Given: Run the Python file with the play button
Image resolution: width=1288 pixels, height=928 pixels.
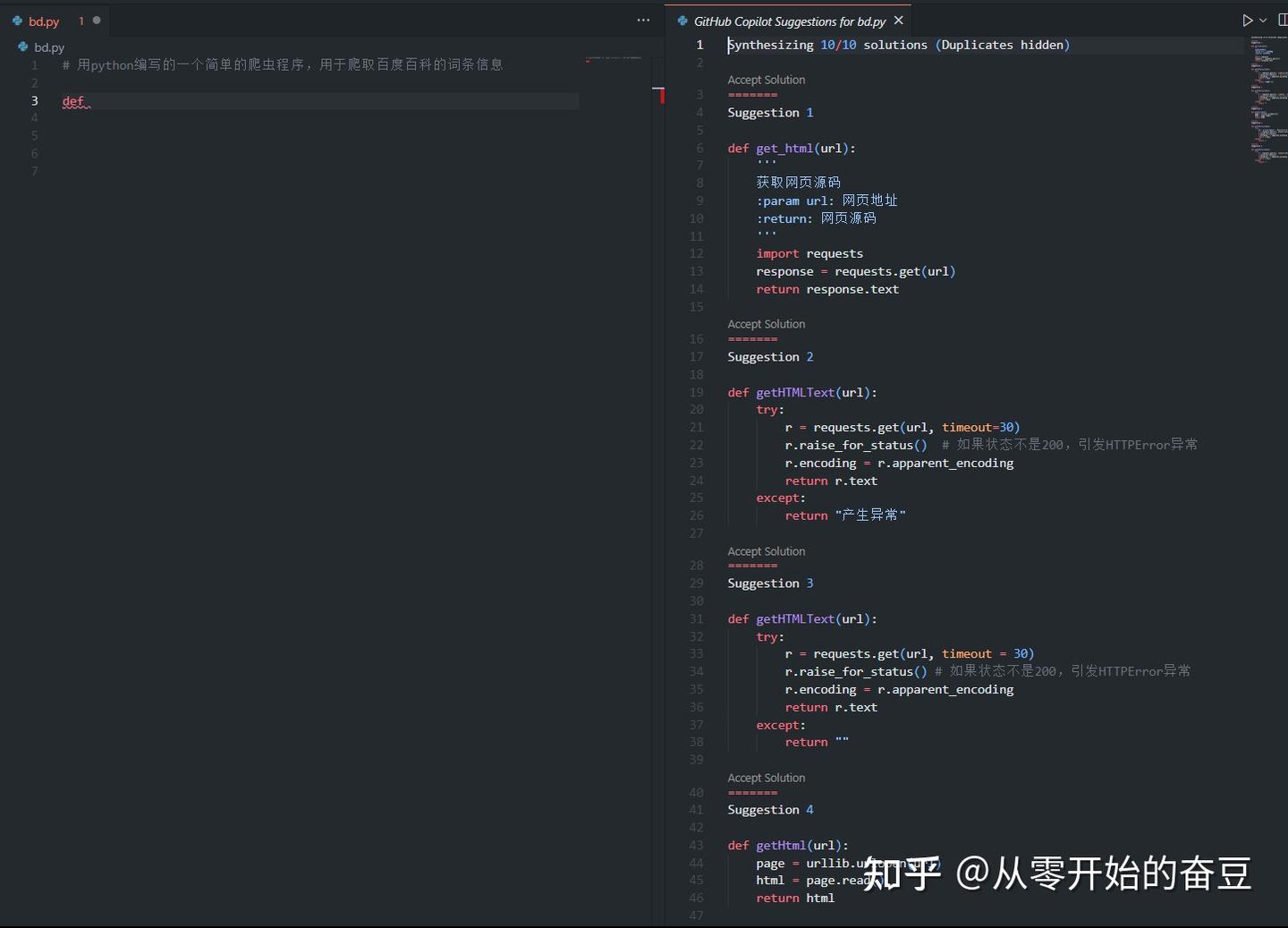Looking at the screenshot, I should coord(1246,20).
